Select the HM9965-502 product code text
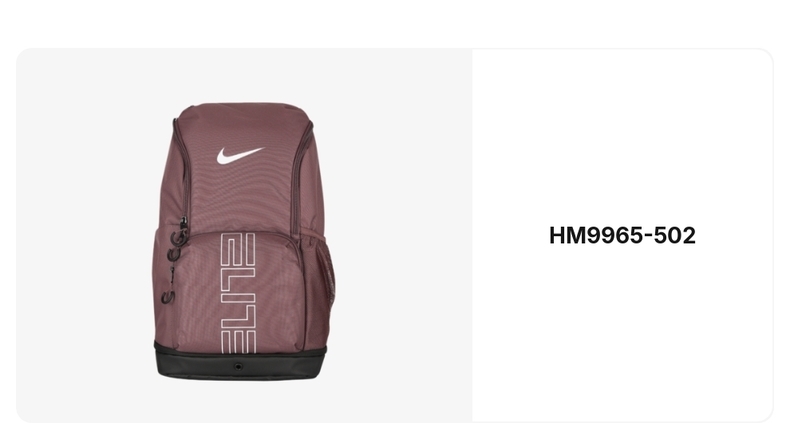 point(622,236)
